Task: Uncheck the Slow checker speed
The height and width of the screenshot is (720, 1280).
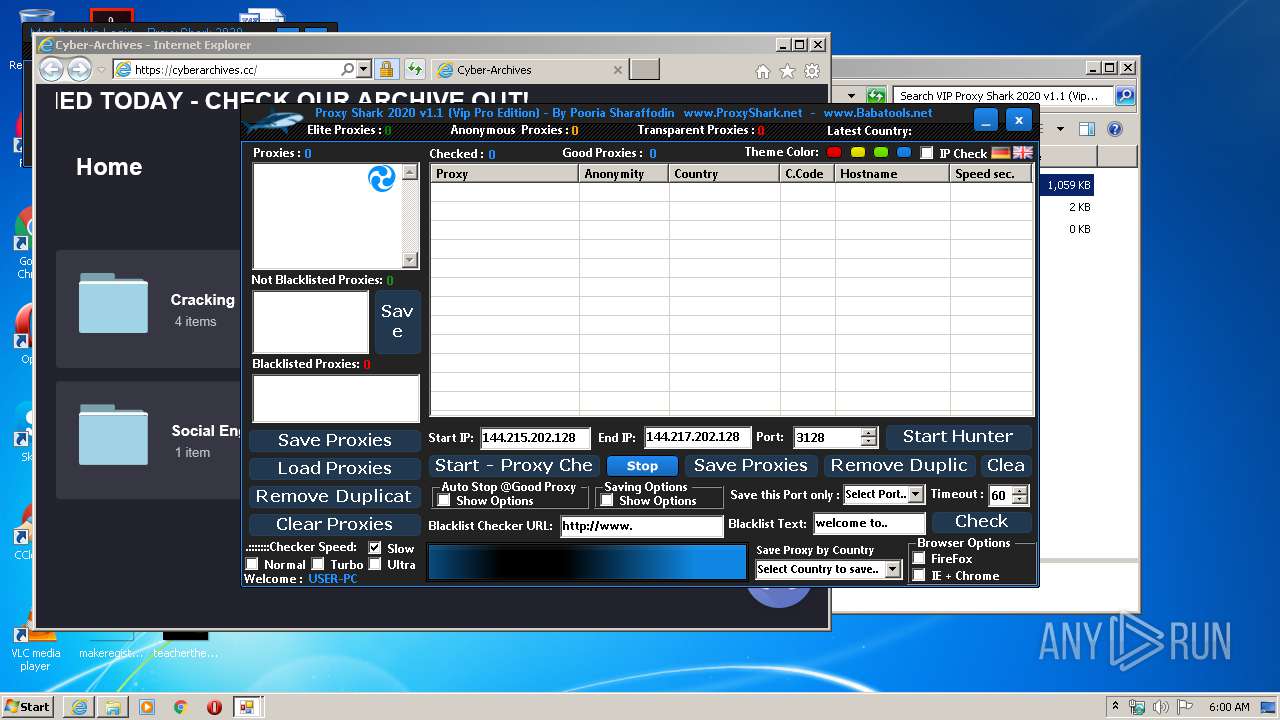Action: (x=375, y=548)
